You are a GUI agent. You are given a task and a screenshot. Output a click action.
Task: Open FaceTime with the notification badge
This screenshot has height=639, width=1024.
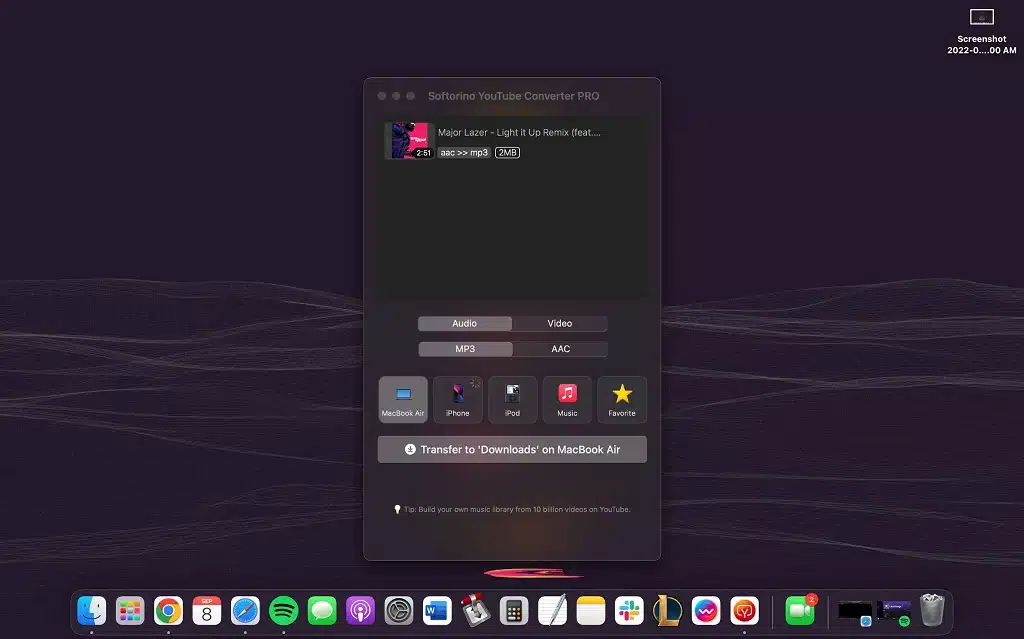tap(800, 610)
